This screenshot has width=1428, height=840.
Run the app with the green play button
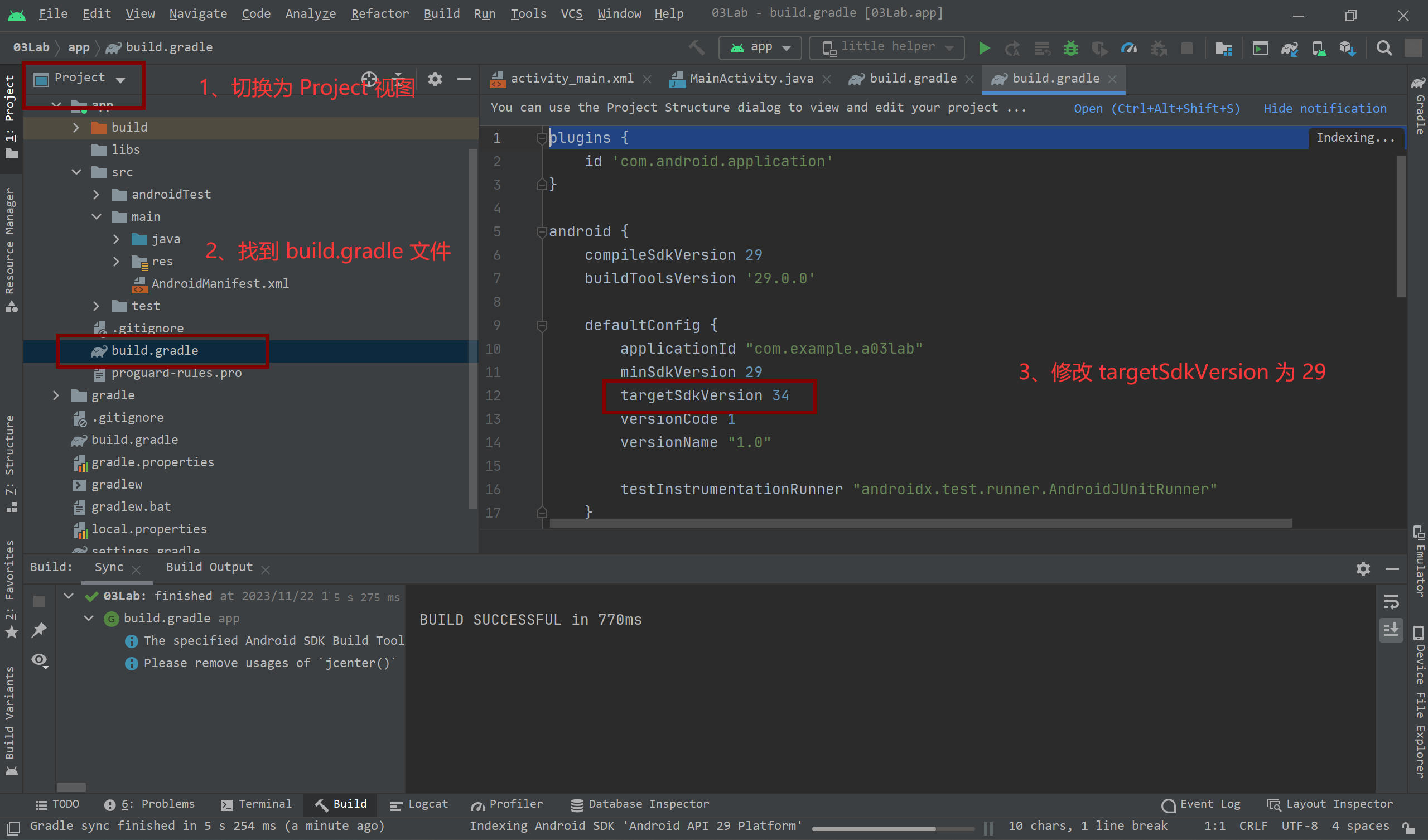tap(985, 48)
